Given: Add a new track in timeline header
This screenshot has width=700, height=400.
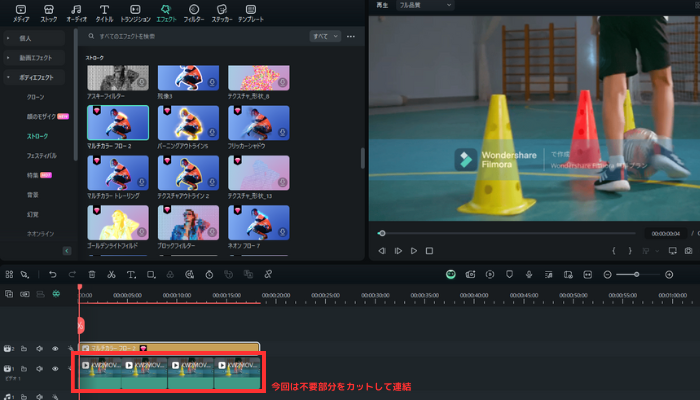Looking at the screenshot, I should [9, 294].
